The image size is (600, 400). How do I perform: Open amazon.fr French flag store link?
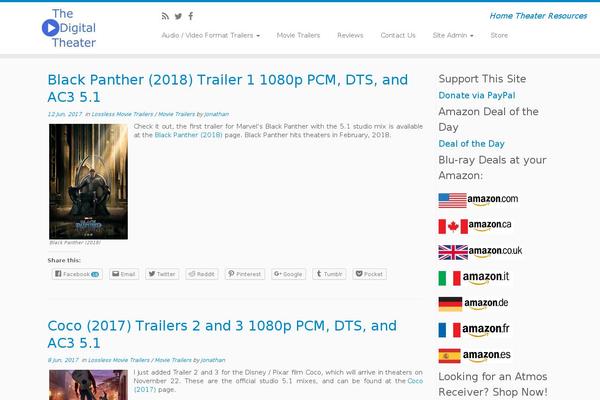pyautogui.click(x=474, y=330)
